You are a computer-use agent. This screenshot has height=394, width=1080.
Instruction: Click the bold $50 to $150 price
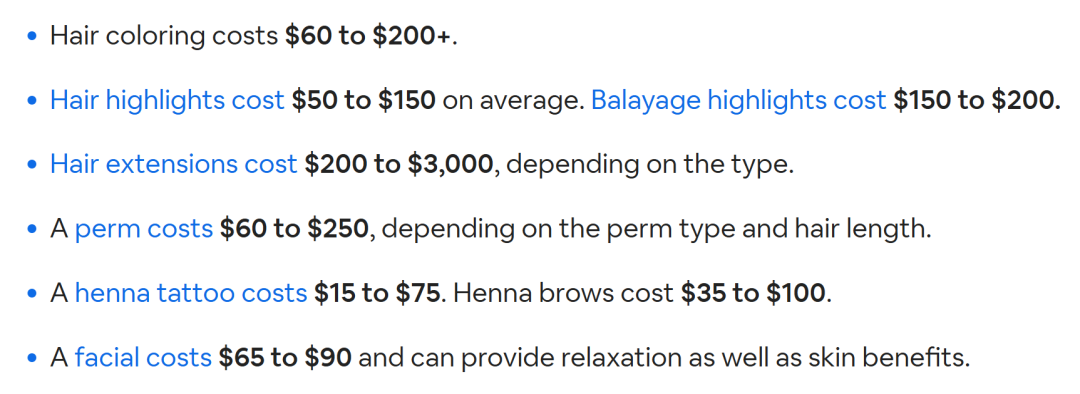point(363,101)
